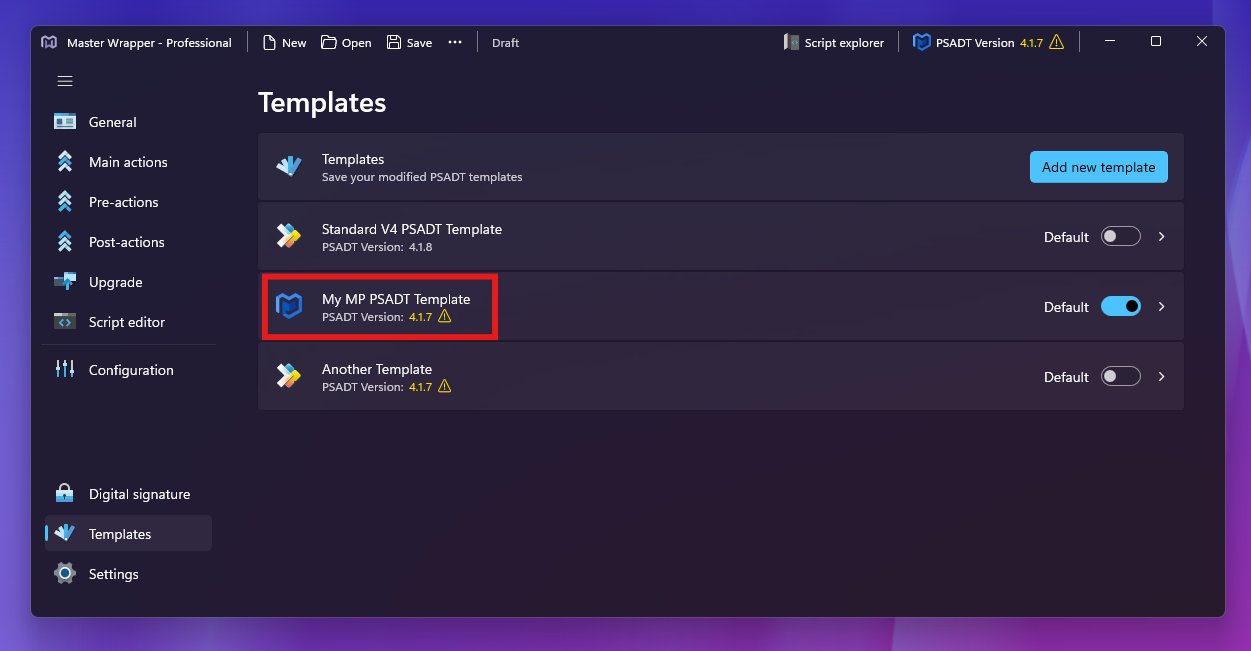Viewport: 1251px width, 651px height.
Task: Click the Add new template button
Action: point(1098,167)
